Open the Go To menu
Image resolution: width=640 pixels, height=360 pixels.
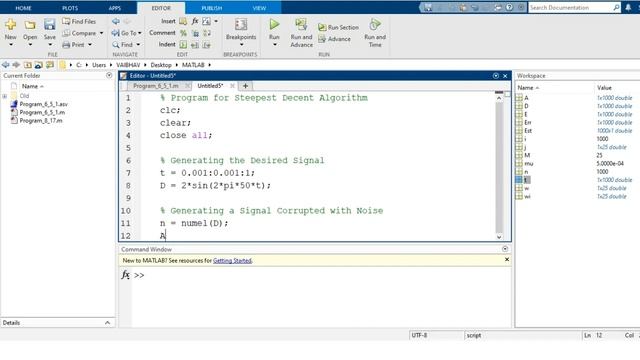point(127,33)
